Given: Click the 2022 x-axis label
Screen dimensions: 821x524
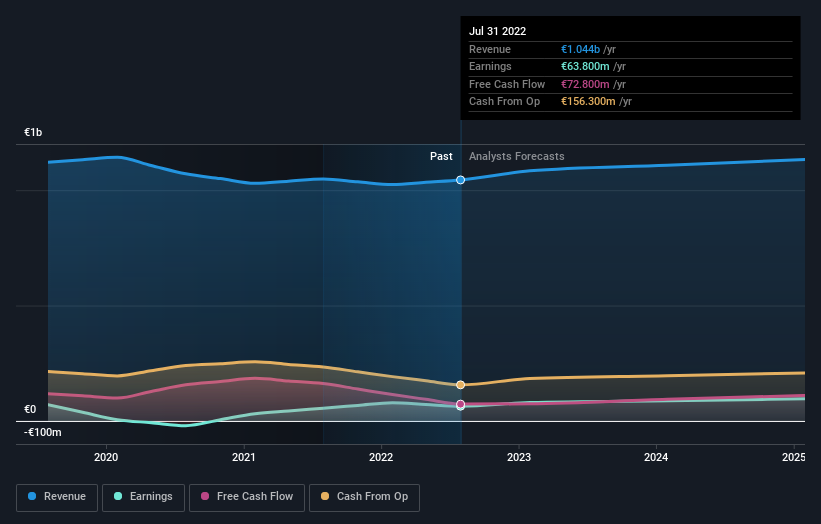Looking at the screenshot, I should point(381,457).
